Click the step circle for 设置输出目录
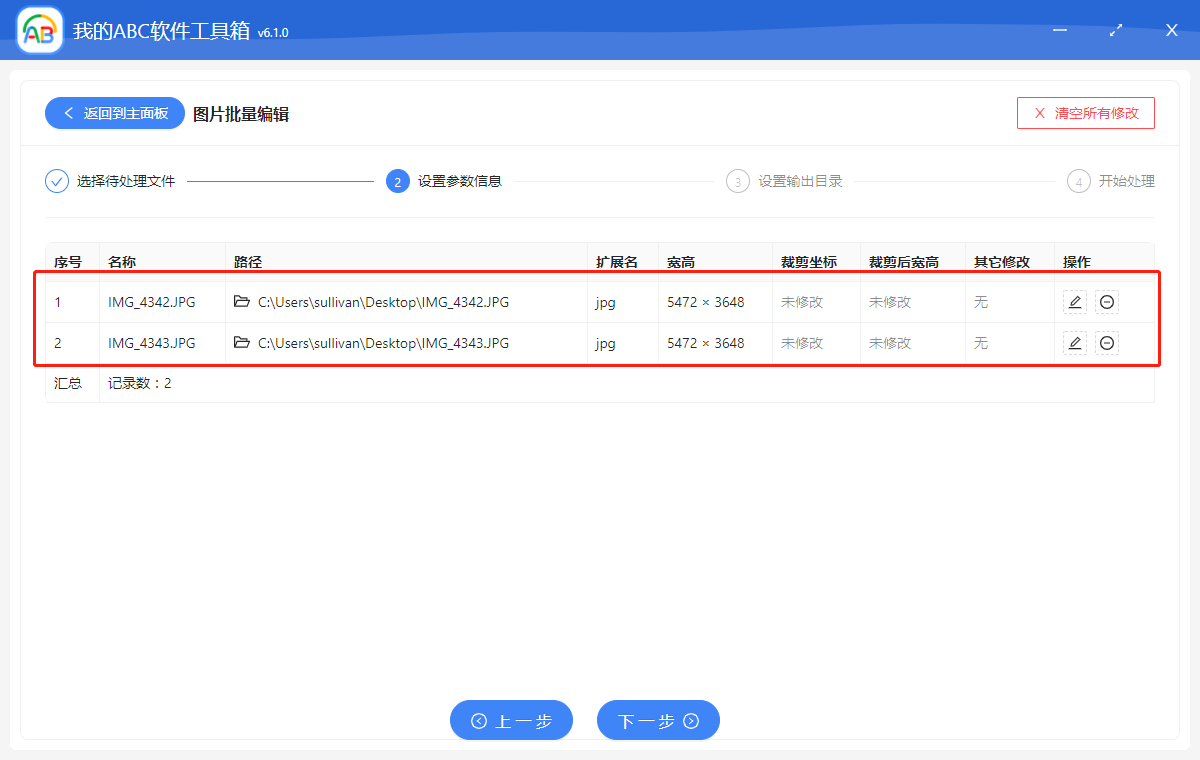The image size is (1200, 760). coord(738,181)
